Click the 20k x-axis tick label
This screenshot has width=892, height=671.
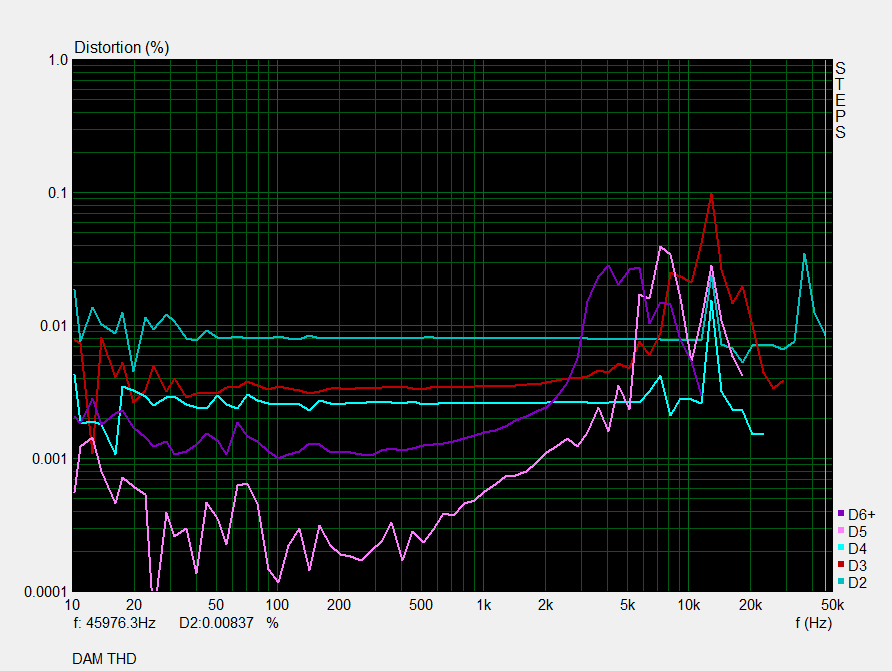click(x=750, y=605)
